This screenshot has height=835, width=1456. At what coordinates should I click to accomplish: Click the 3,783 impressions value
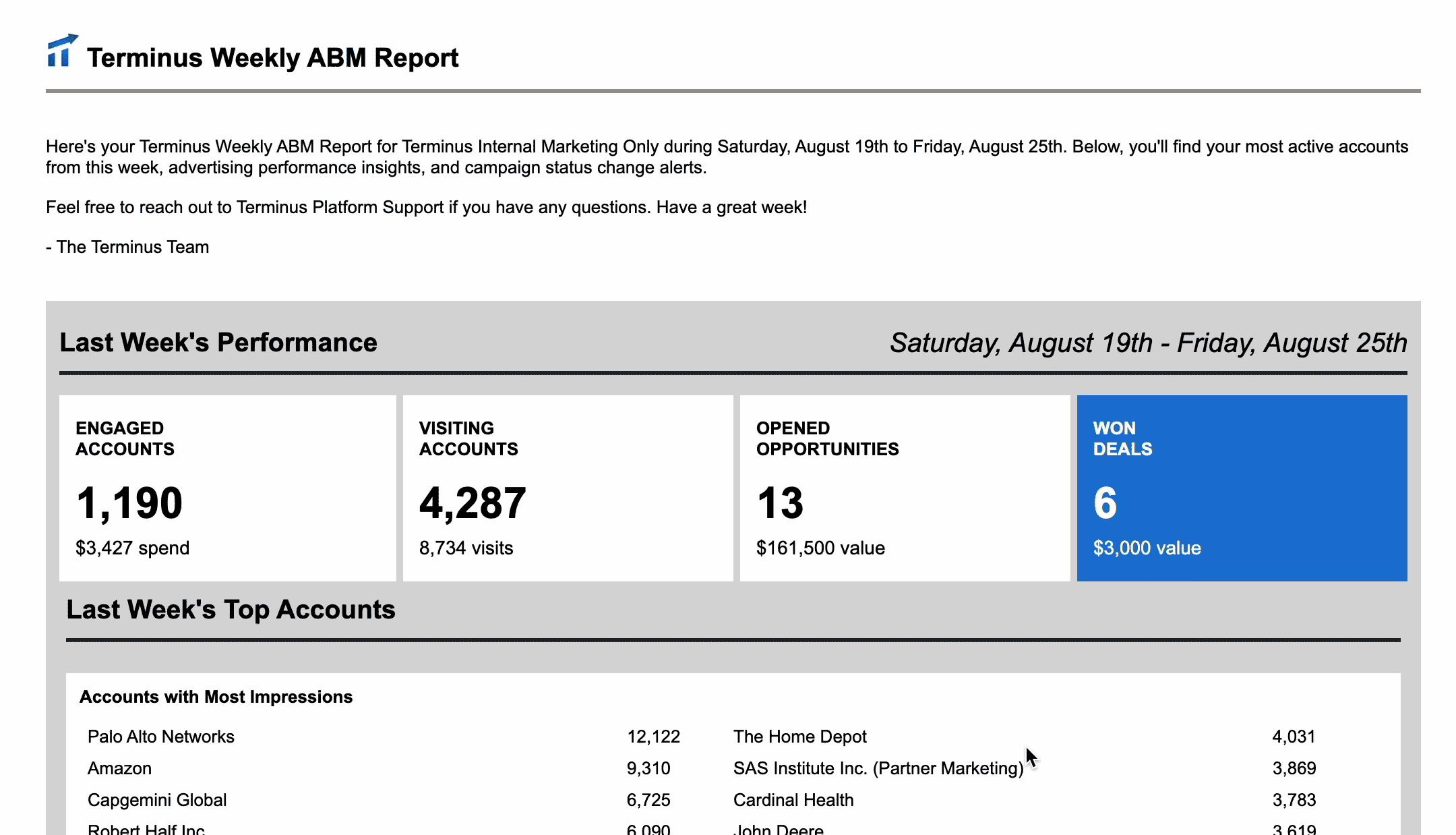[1294, 800]
